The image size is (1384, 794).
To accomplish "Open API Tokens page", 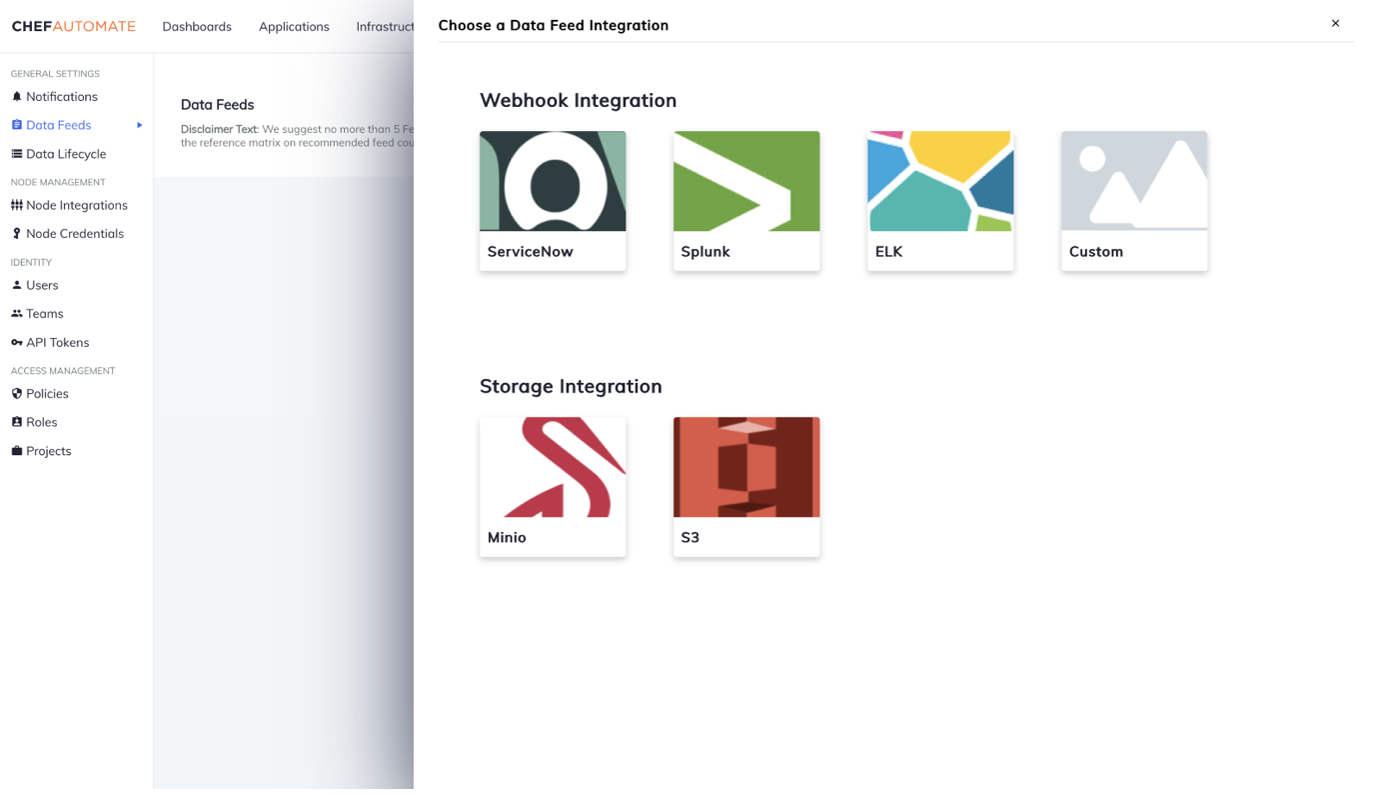I will (57, 342).
